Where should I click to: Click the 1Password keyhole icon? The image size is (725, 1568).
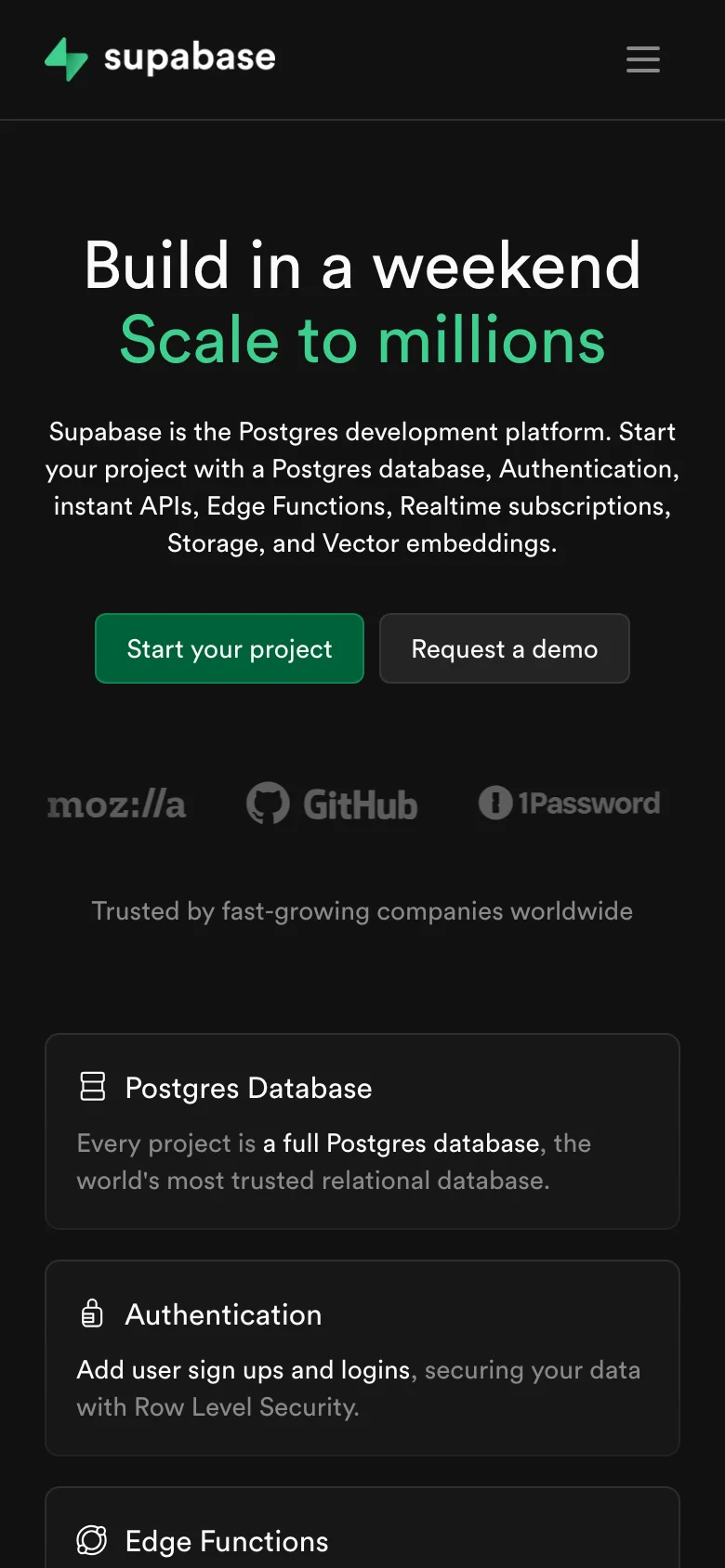pyautogui.click(x=495, y=803)
